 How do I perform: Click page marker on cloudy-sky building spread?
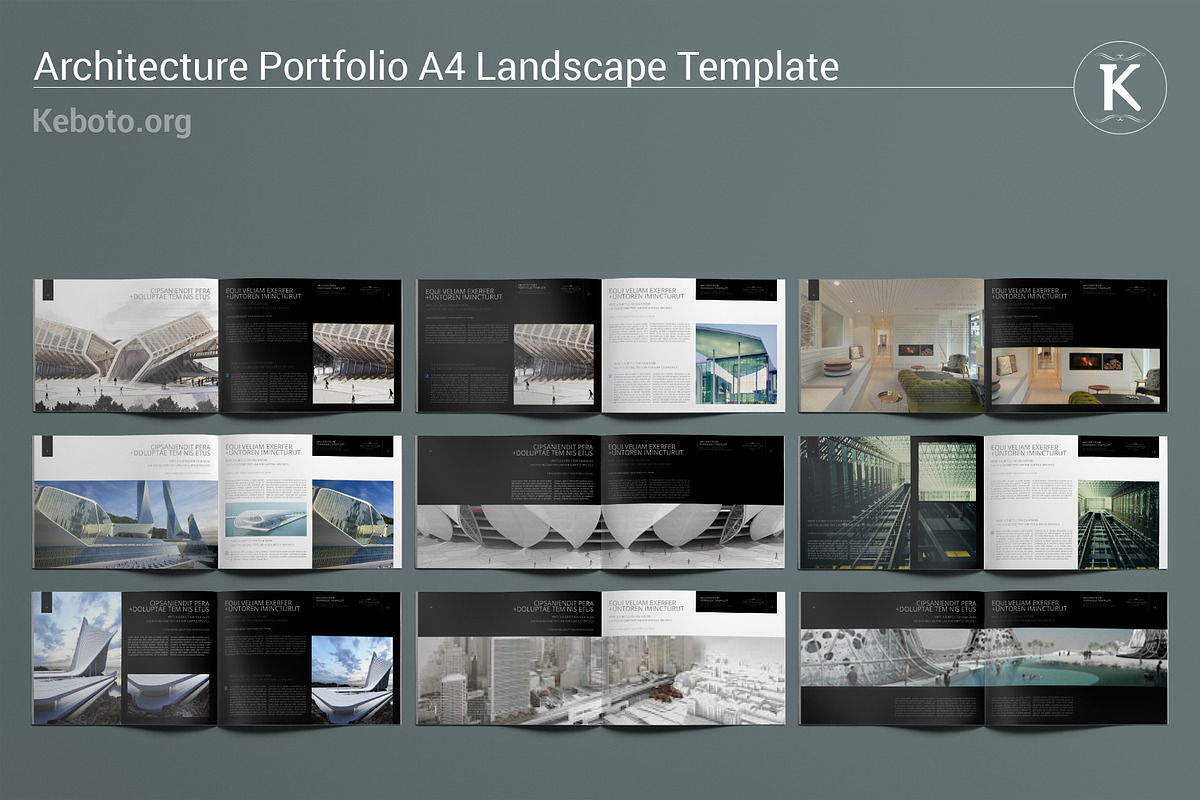45,602
